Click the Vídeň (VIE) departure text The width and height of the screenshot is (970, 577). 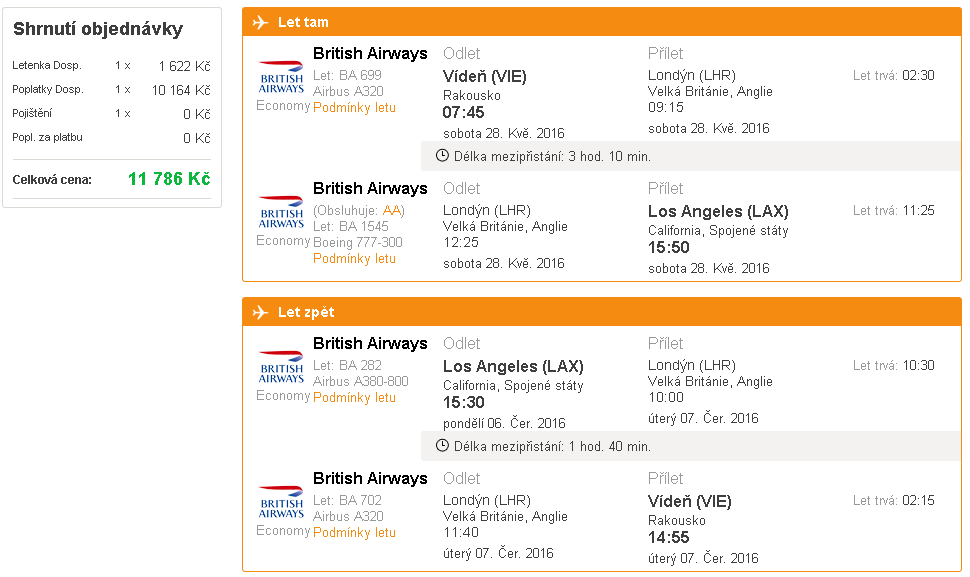(x=484, y=77)
